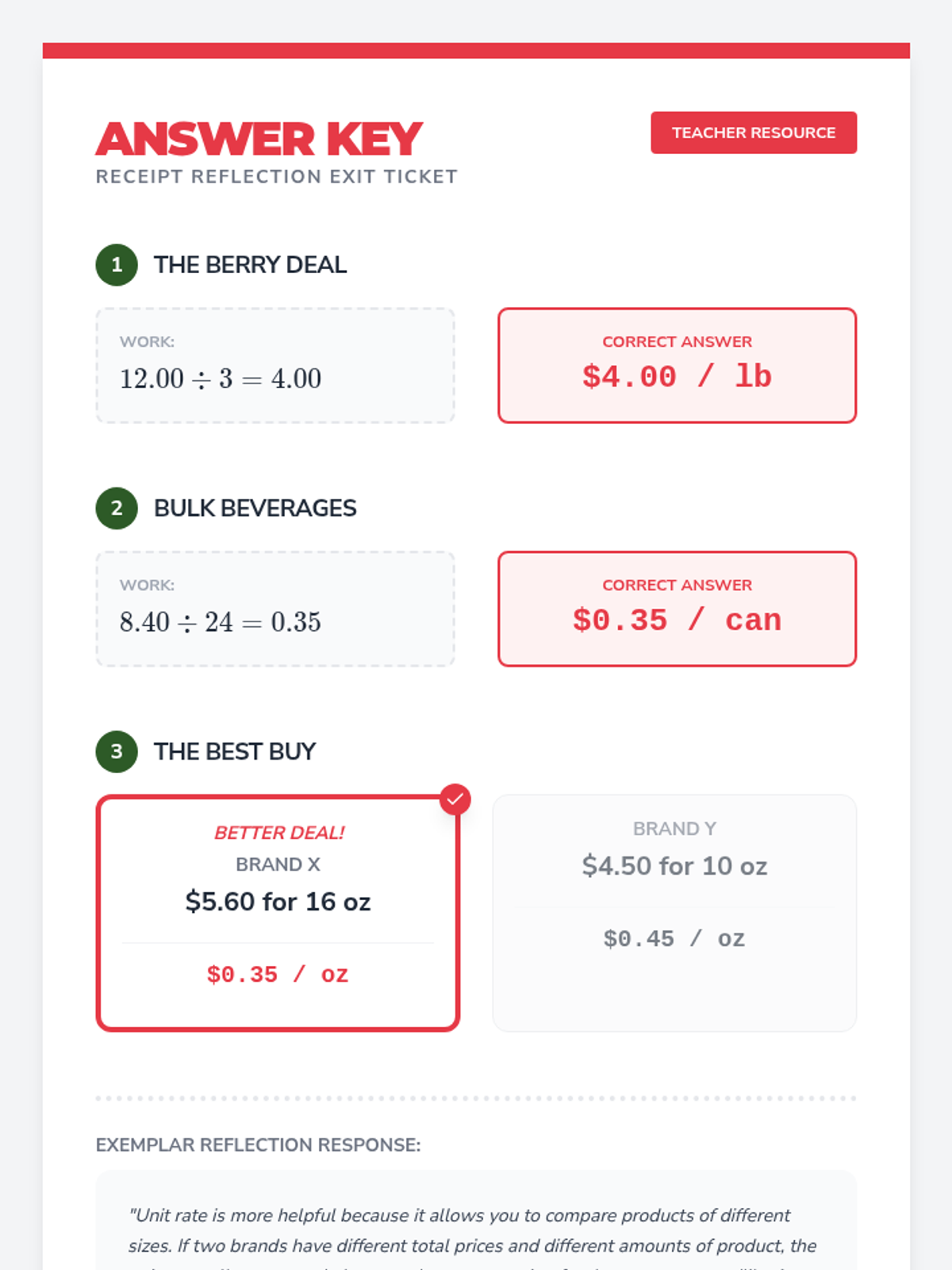952x1270 pixels.
Task: Click the Bulk Beverages work box
Action: [274, 609]
